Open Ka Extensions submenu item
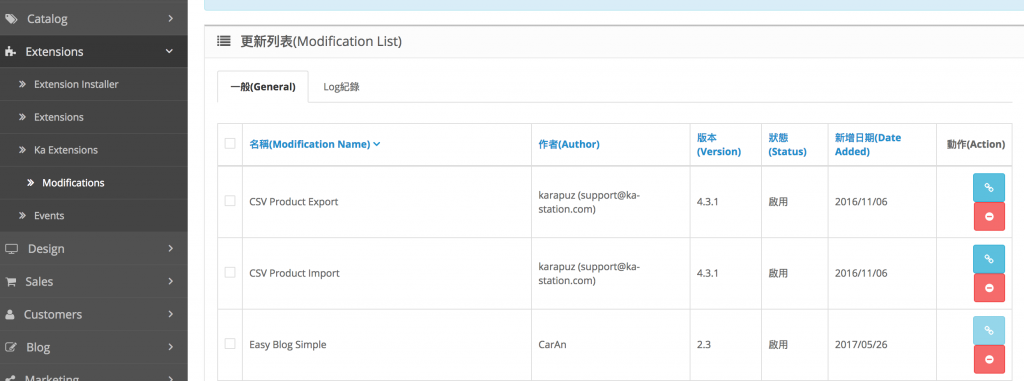Image resolution: width=1024 pixels, height=381 pixels. click(x=66, y=150)
